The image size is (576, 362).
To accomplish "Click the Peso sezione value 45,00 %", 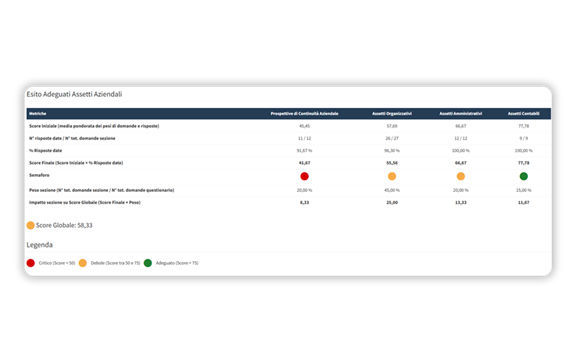I will [392, 190].
